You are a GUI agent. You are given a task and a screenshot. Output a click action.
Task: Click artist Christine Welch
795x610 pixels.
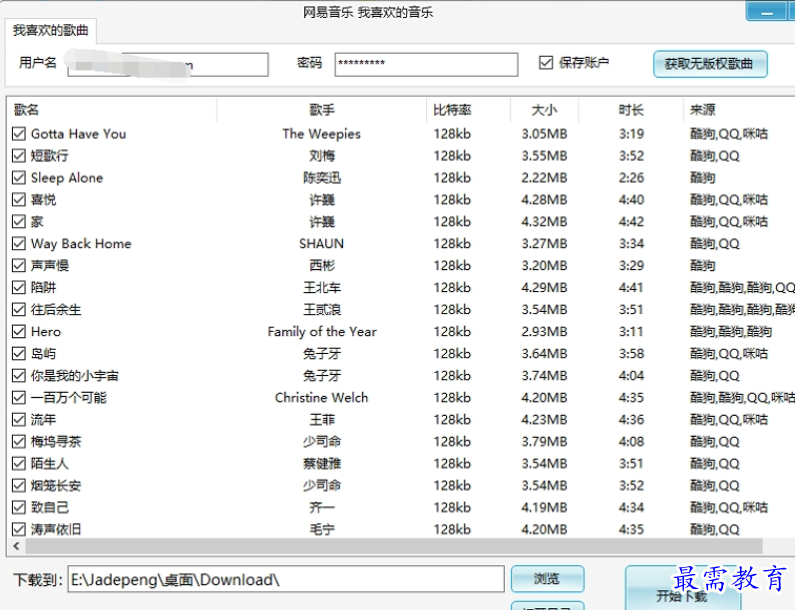pyautogui.click(x=321, y=398)
